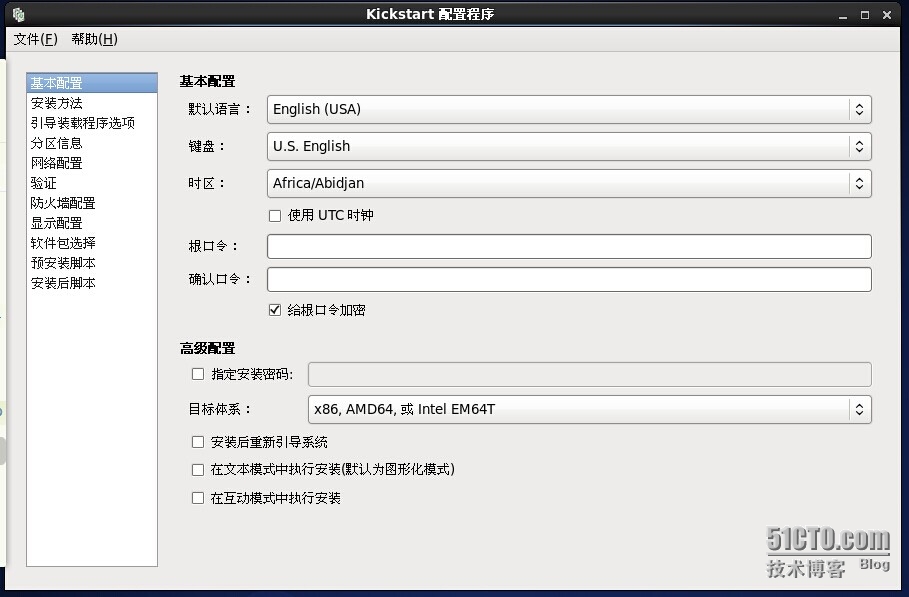Go to 分区信息 section

point(92,143)
